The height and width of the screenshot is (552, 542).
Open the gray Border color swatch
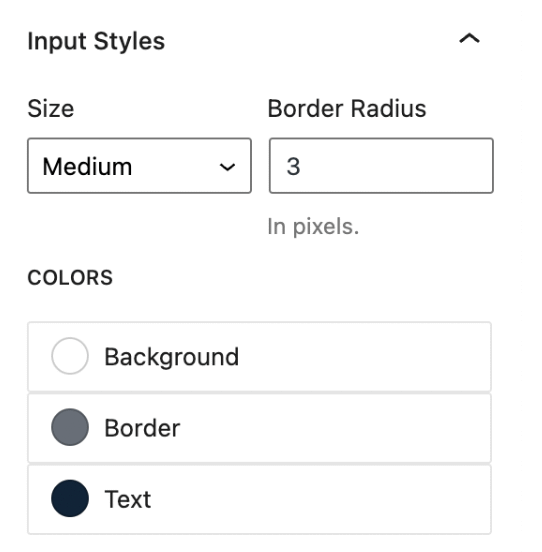point(70,427)
